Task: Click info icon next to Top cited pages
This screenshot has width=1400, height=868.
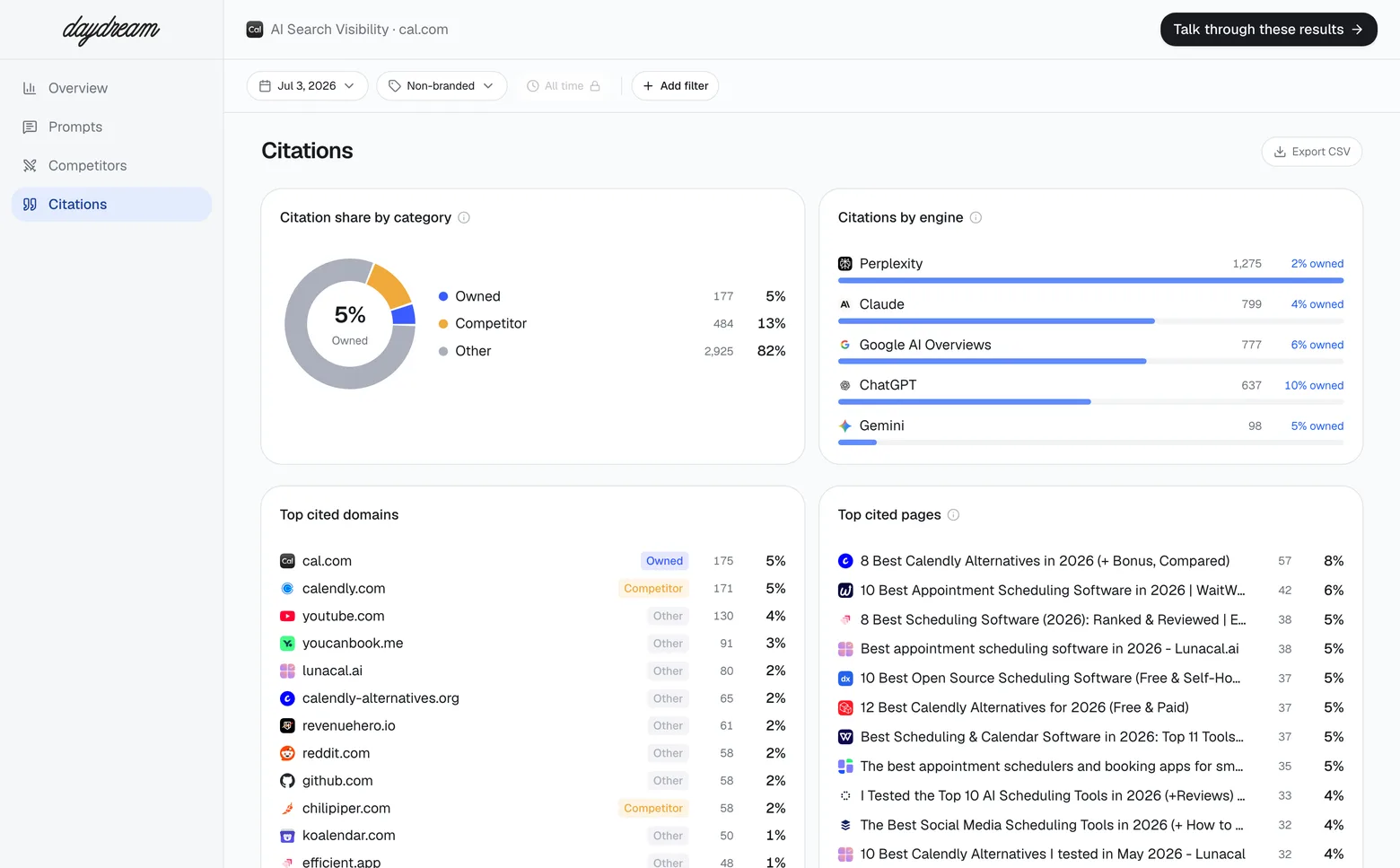Action: click(953, 514)
